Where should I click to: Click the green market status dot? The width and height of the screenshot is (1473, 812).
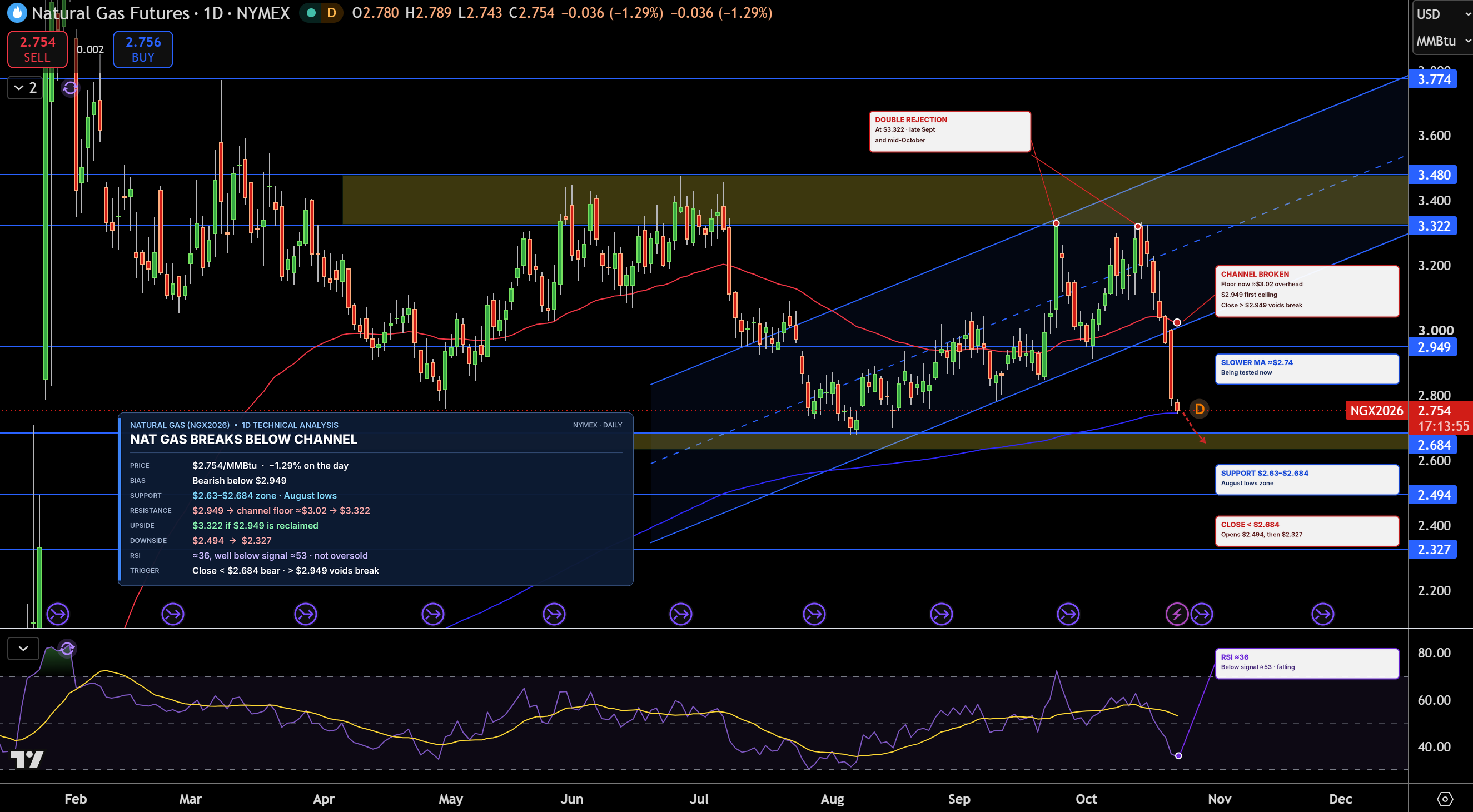311,13
